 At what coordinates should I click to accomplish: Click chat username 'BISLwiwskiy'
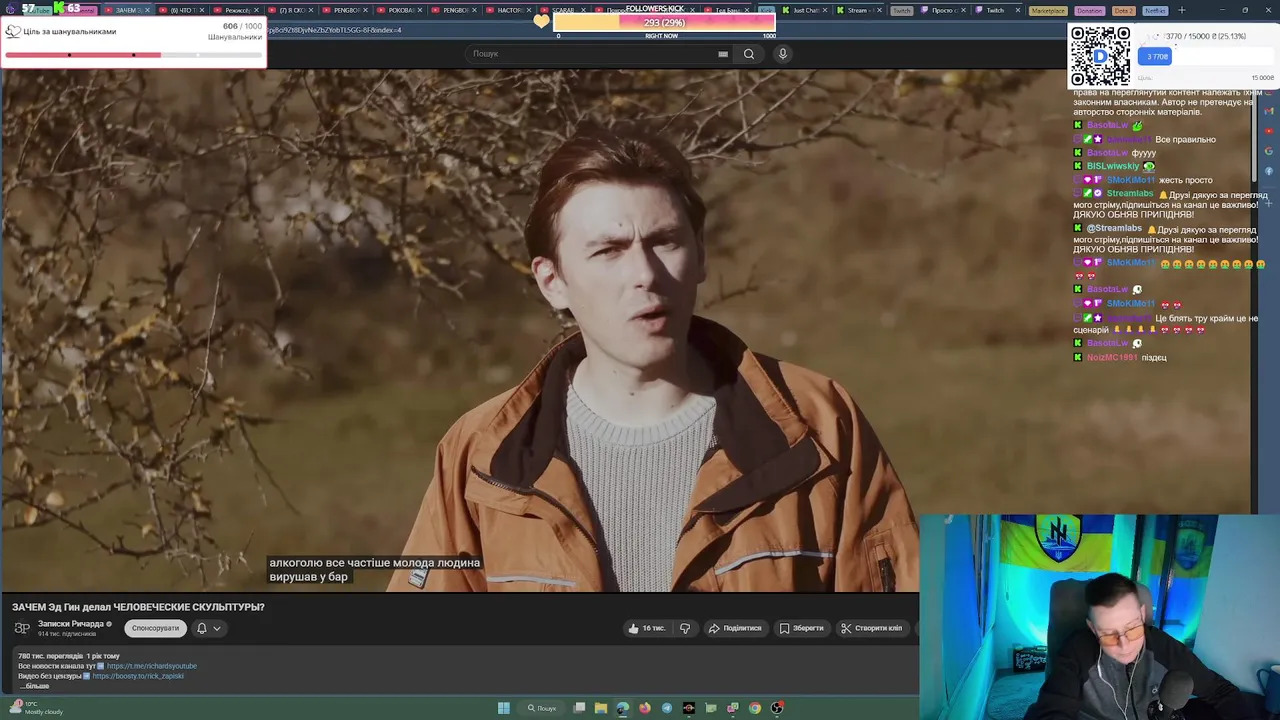tap(1113, 166)
